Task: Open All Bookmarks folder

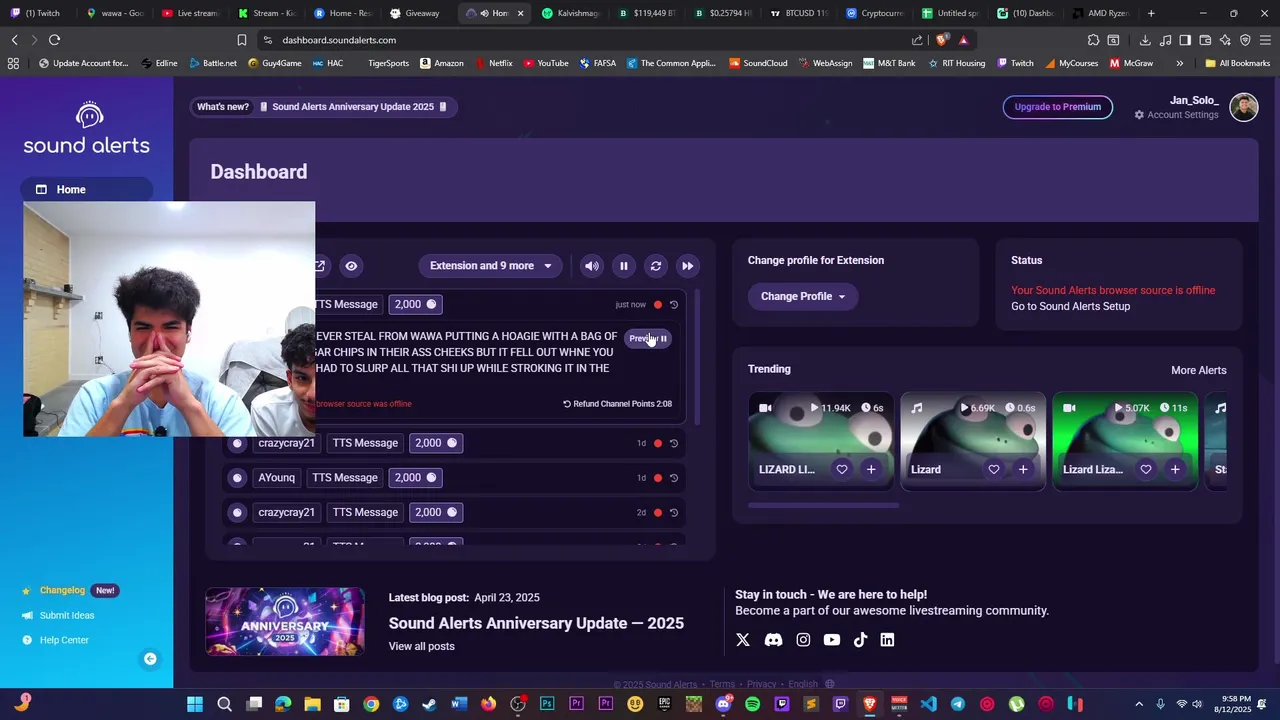Action: pyautogui.click(x=1237, y=63)
